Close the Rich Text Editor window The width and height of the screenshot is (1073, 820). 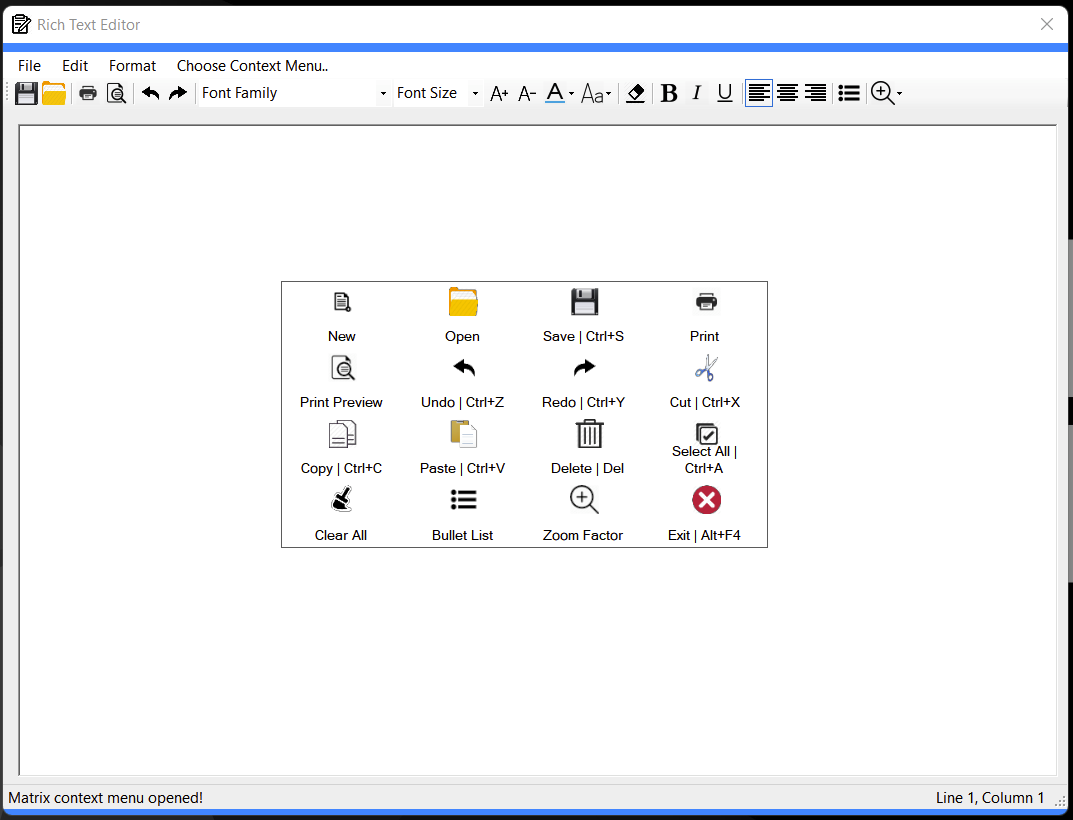pos(1046,25)
